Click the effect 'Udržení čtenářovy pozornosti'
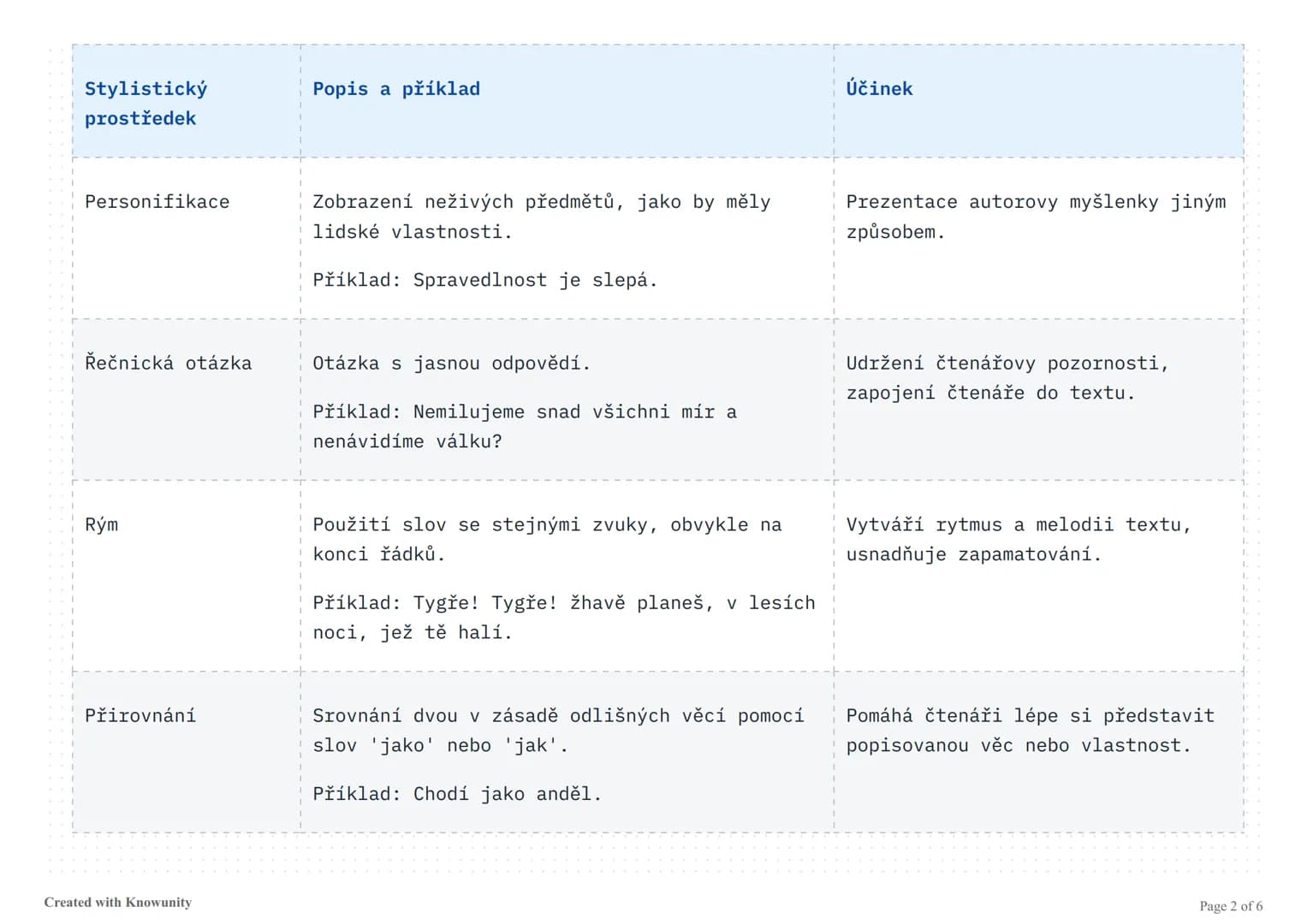Image resolution: width=1307 pixels, height=924 pixels. click(1007, 364)
